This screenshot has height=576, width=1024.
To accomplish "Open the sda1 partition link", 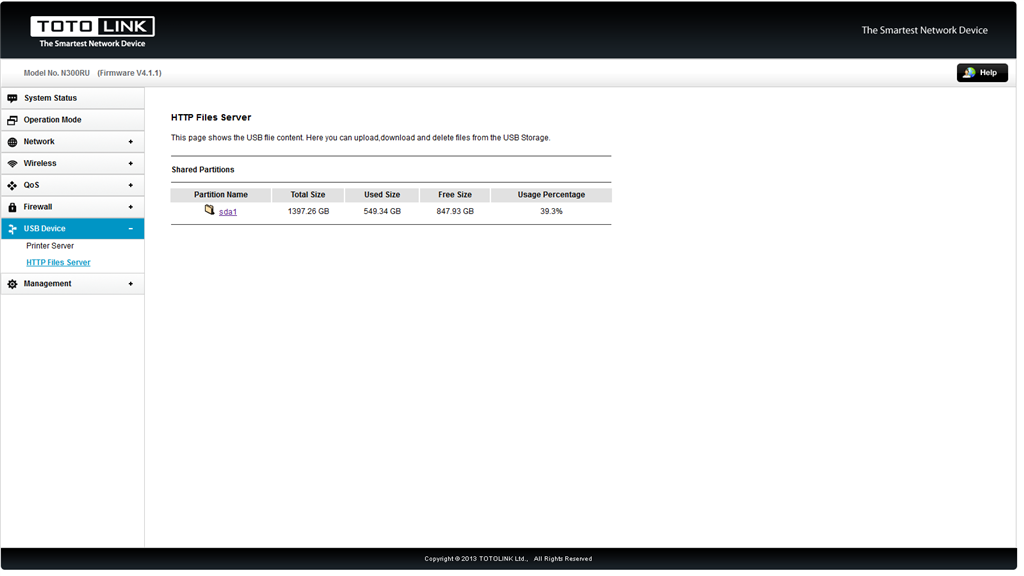I will [228, 212].
